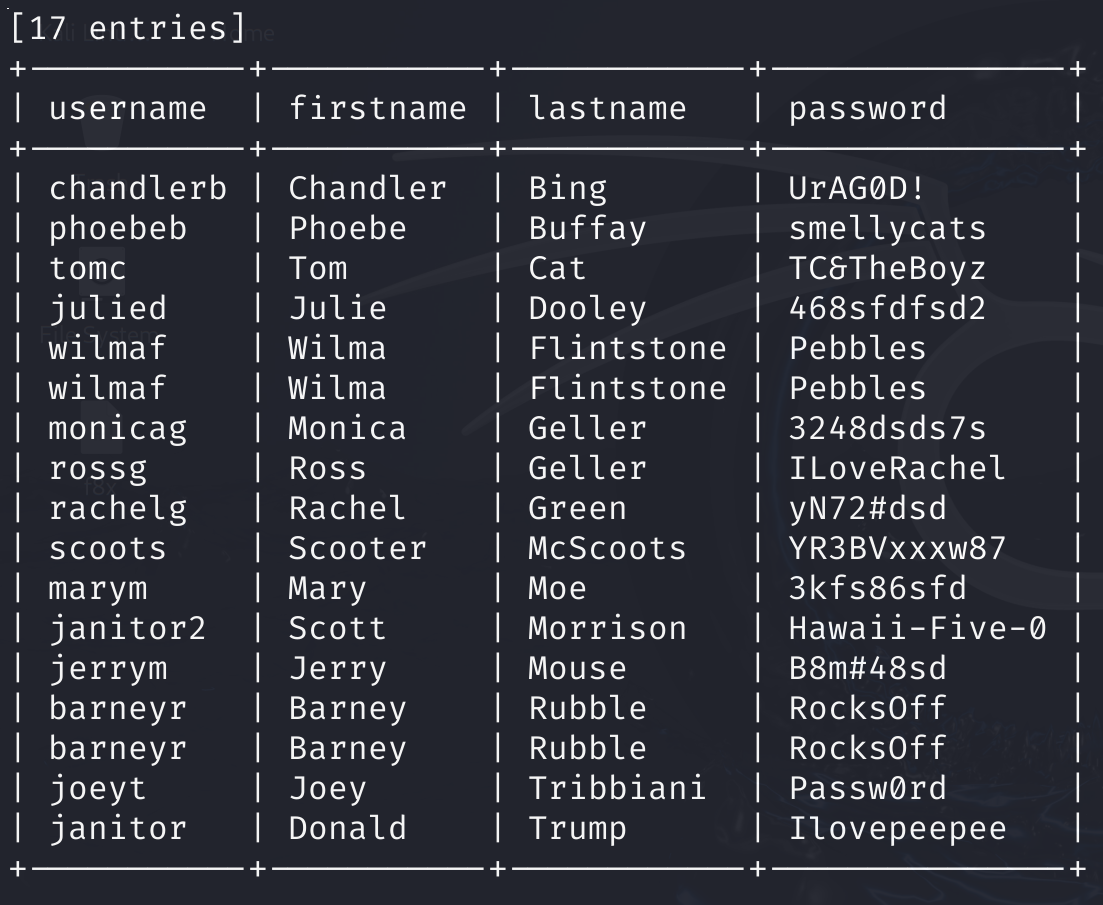1103x905 pixels.
Task: Click the password column header
Action: [x=867, y=109]
